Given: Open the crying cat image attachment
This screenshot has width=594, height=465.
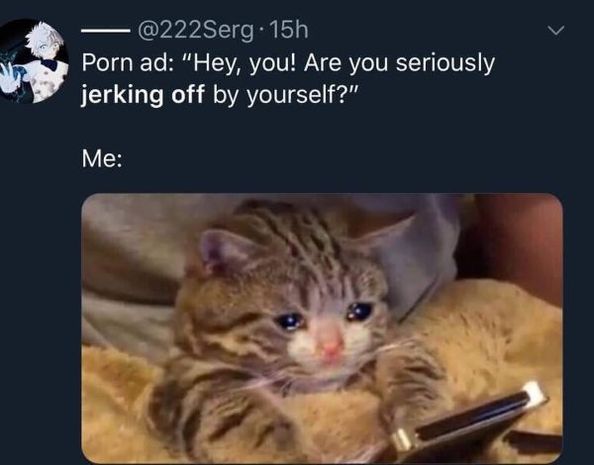Looking at the screenshot, I should click(322, 328).
